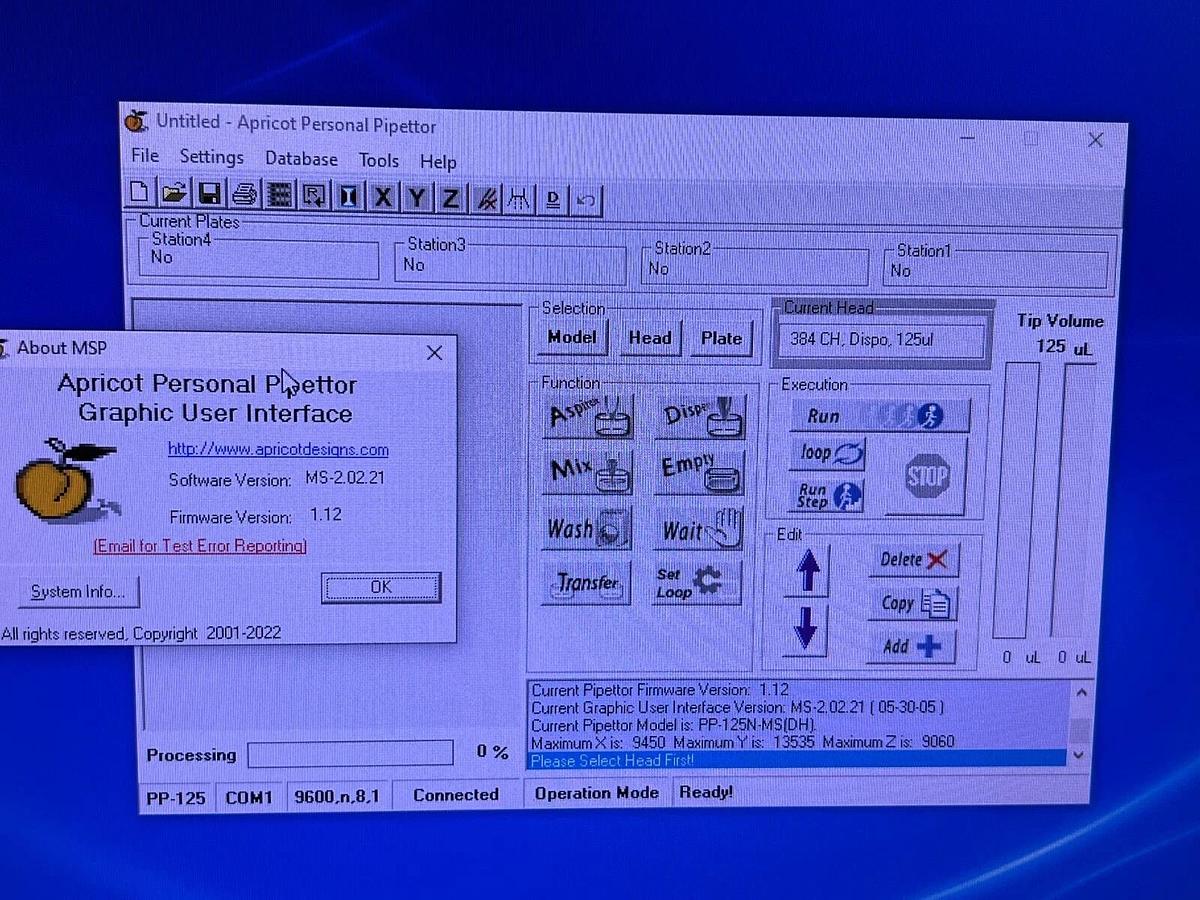Add a Transfer function step
Viewport: 1200px width, 900px height.
click(588, 582)
